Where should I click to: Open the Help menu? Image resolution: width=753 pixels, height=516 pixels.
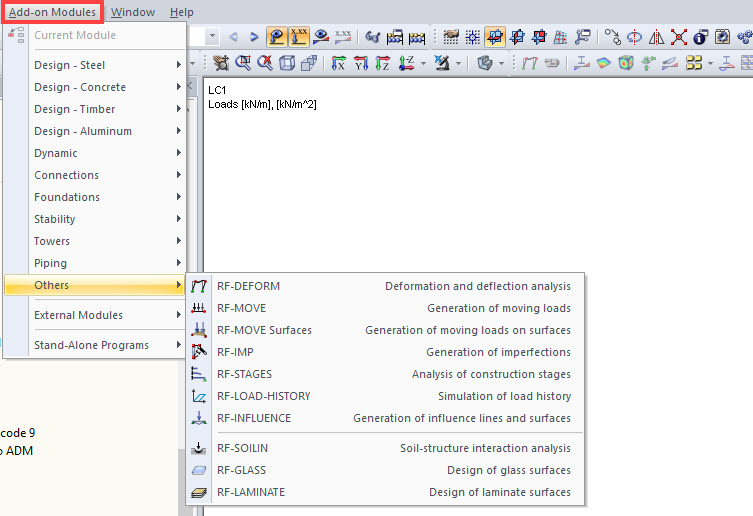182,12
